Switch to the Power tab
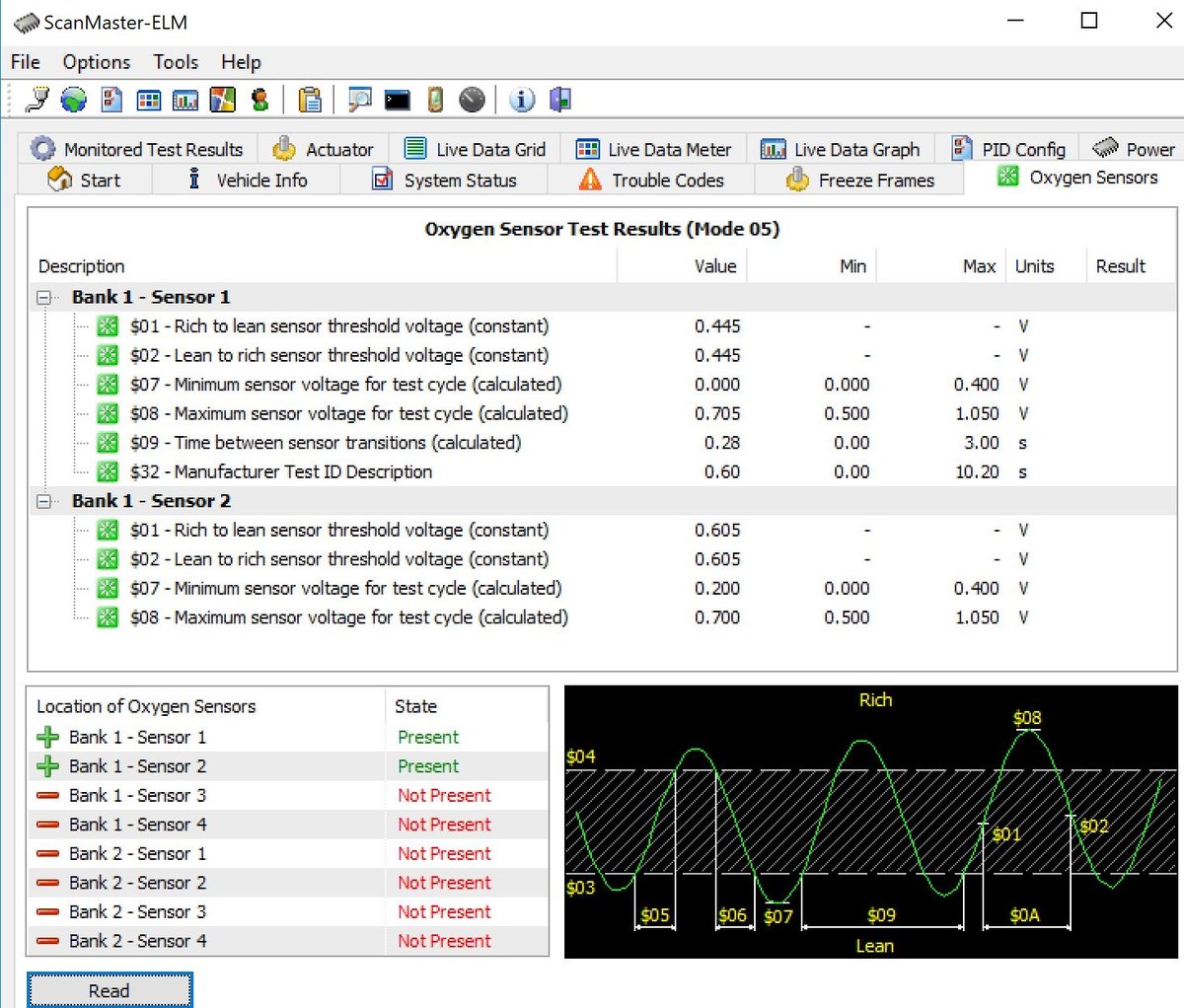The image size is (1184, 1008). (1133, 149)
